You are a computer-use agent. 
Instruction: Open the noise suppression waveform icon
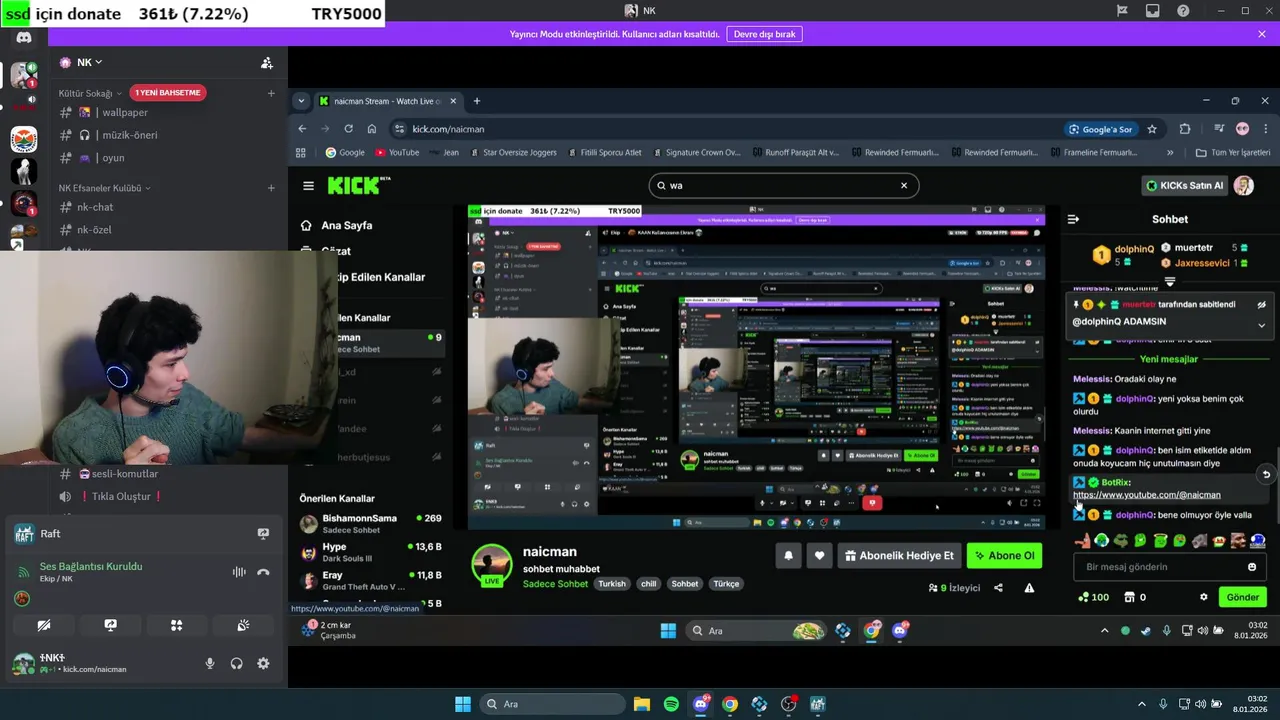point(239,572)
